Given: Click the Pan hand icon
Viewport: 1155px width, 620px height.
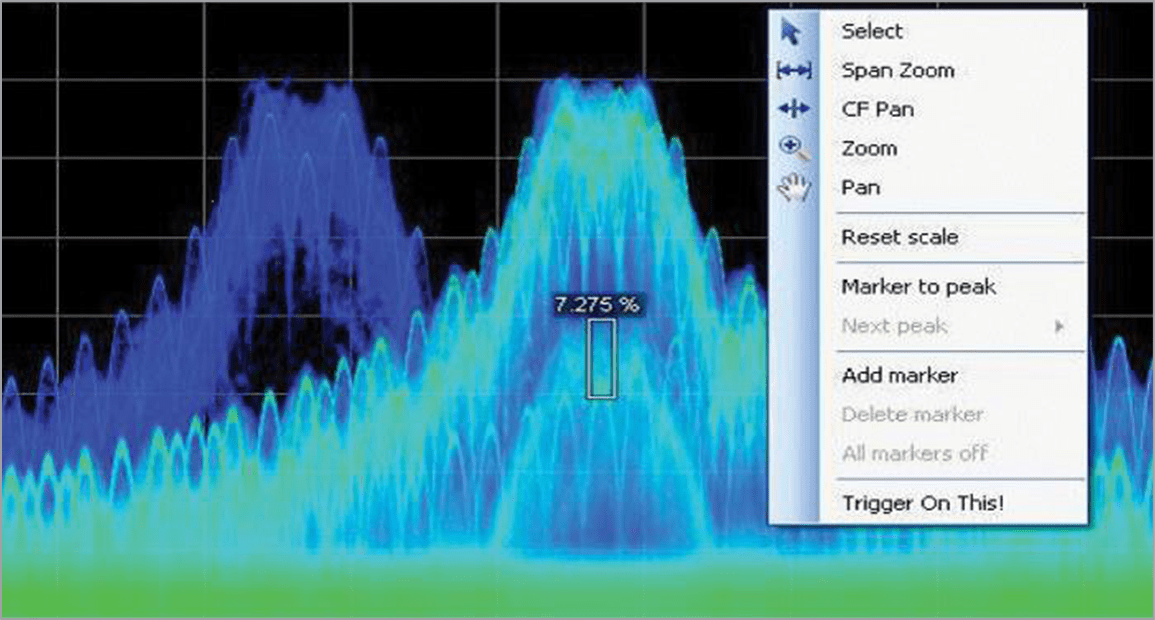Looking at the screenshot, I should click(x=792, y=188).
